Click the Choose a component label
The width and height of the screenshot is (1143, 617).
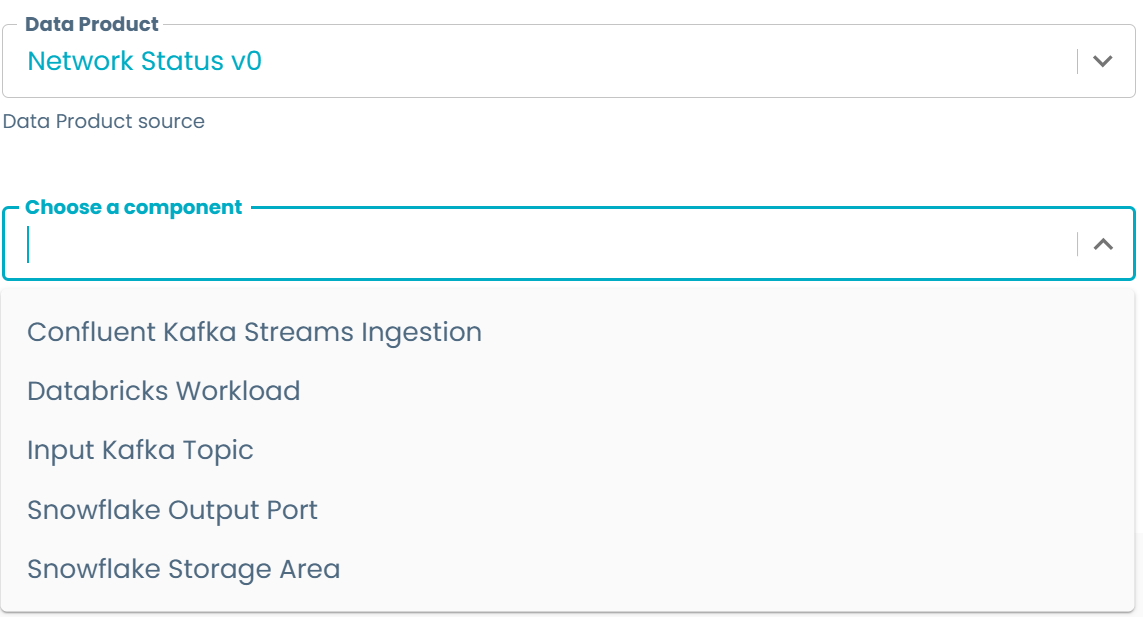[133, 207]
